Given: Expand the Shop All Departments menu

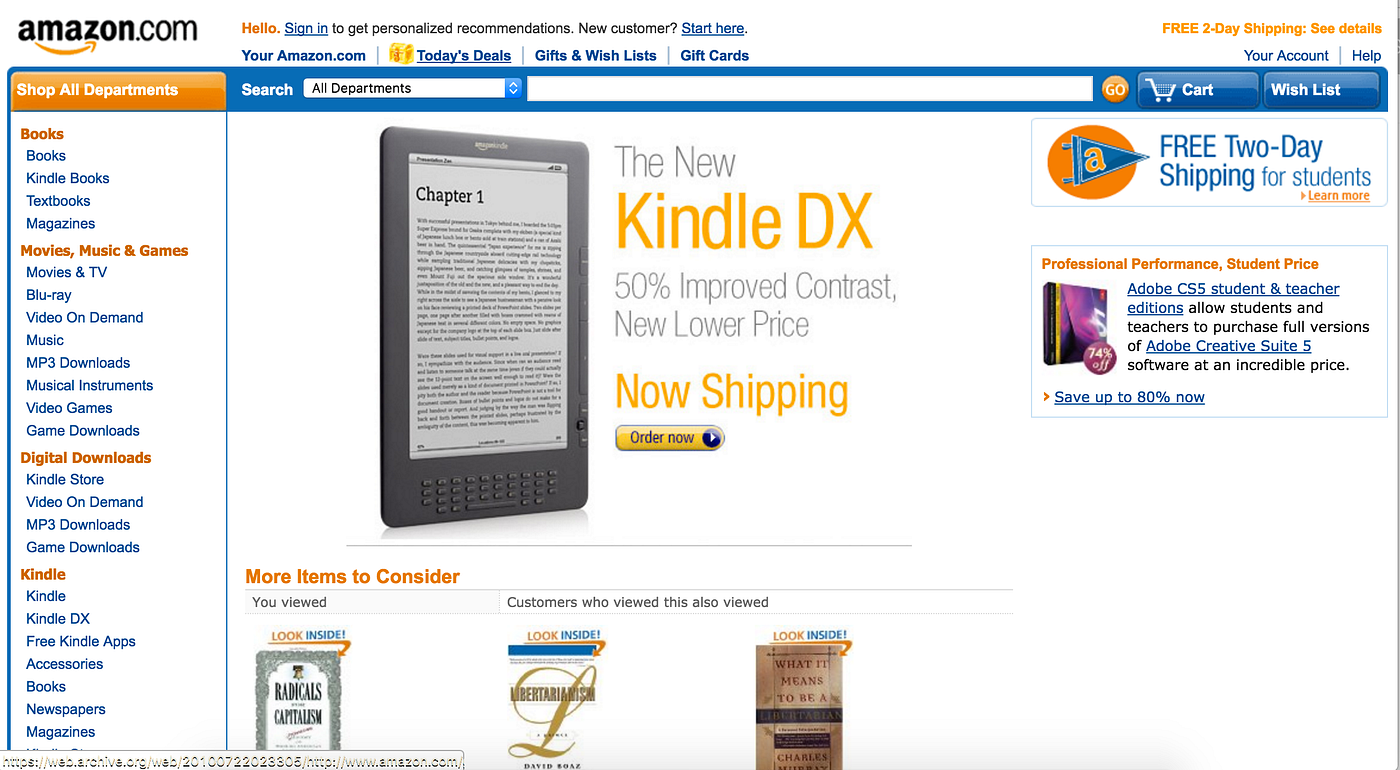Looking at the screenshot, I should (118, 90).
